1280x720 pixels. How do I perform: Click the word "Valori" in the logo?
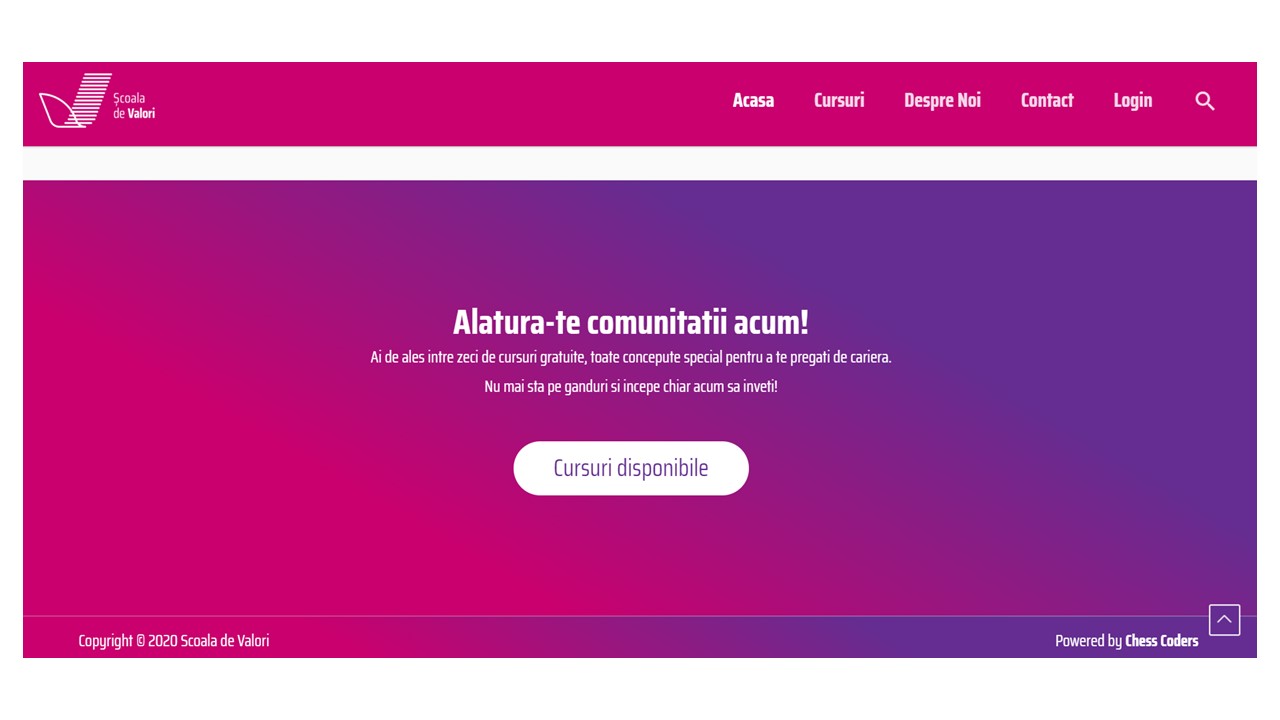[x=141, y=114]
